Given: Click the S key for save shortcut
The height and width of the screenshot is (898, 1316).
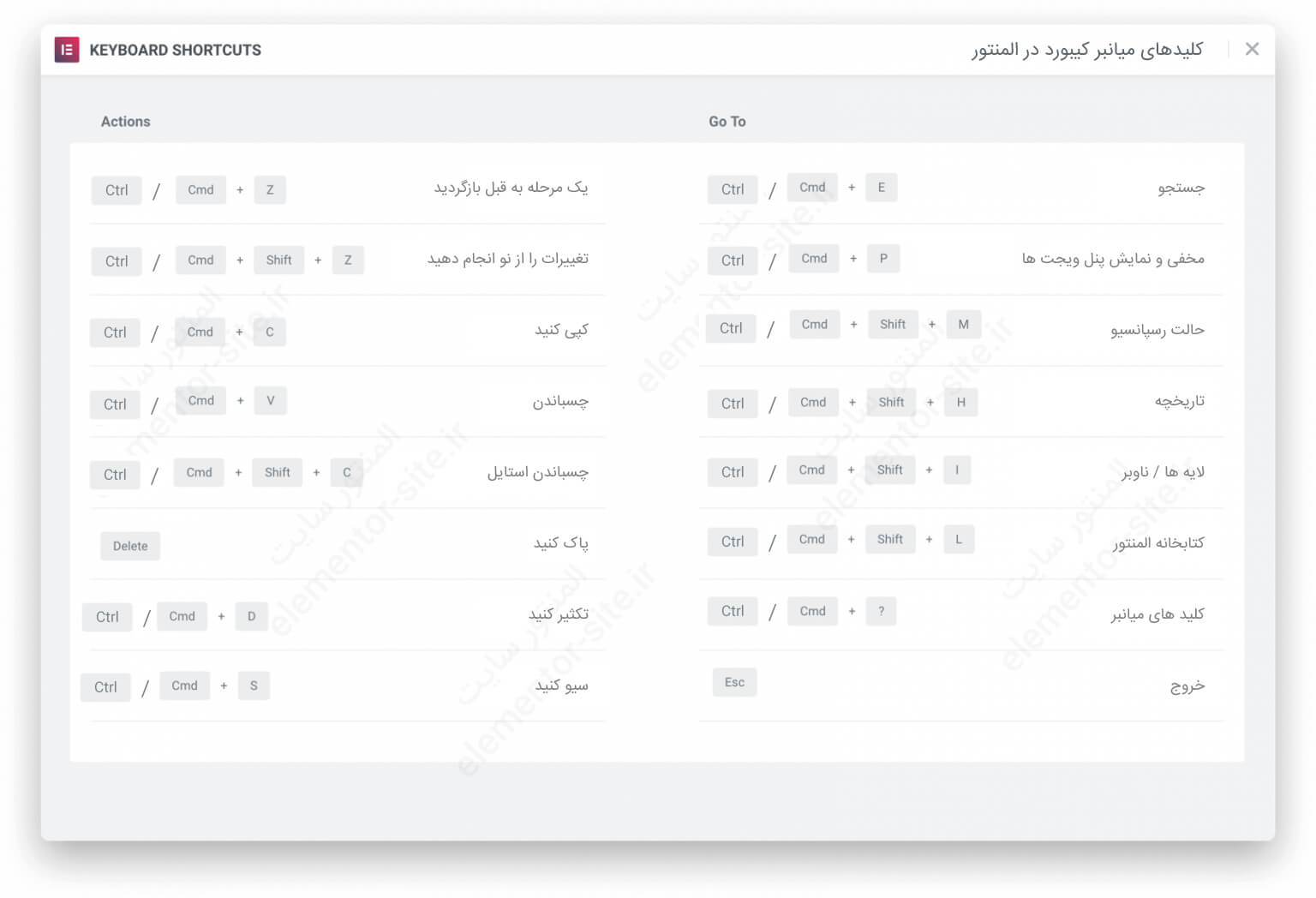Looking at the screenshot, I should [x=254, y=685].
